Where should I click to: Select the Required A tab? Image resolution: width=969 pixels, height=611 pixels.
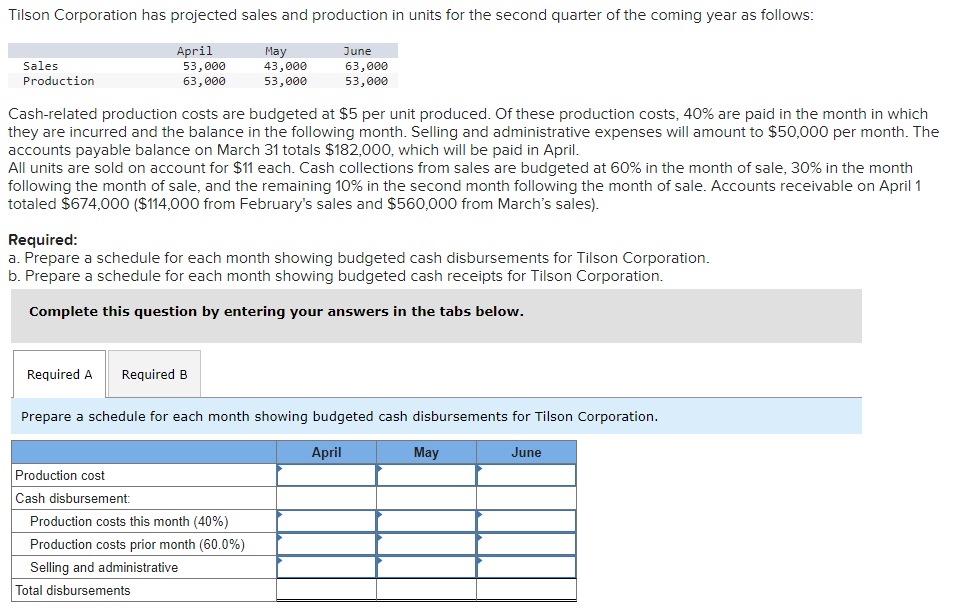pos(58,374)
